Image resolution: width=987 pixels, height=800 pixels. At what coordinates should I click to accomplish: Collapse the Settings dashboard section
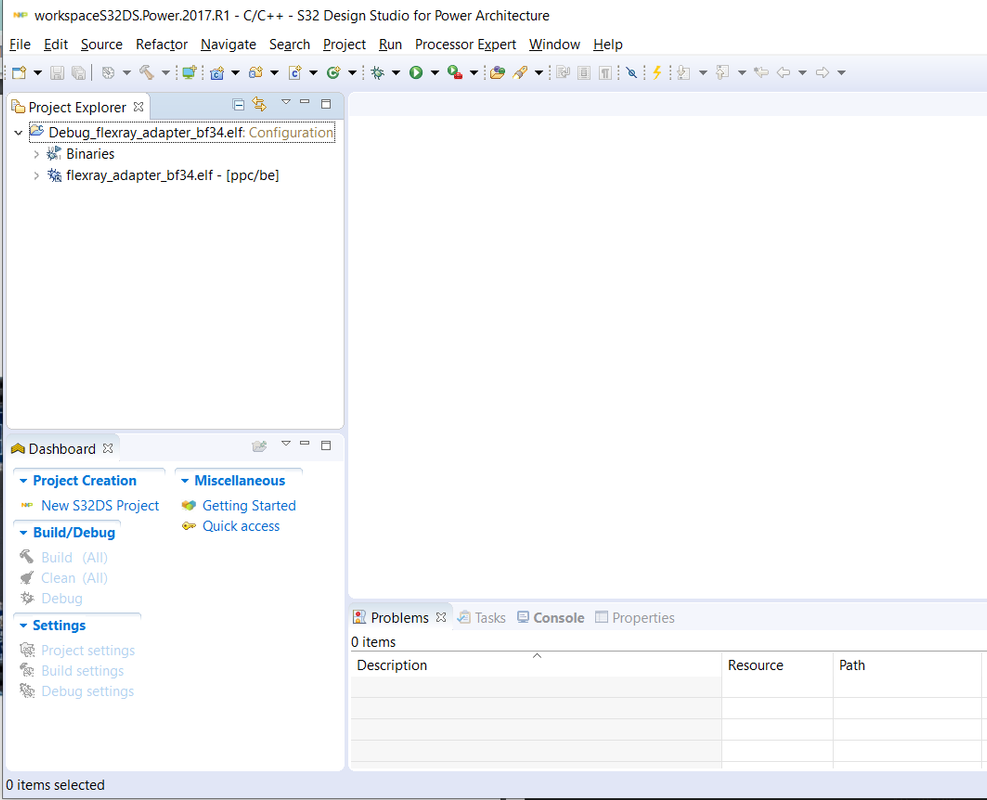point(23,626)
